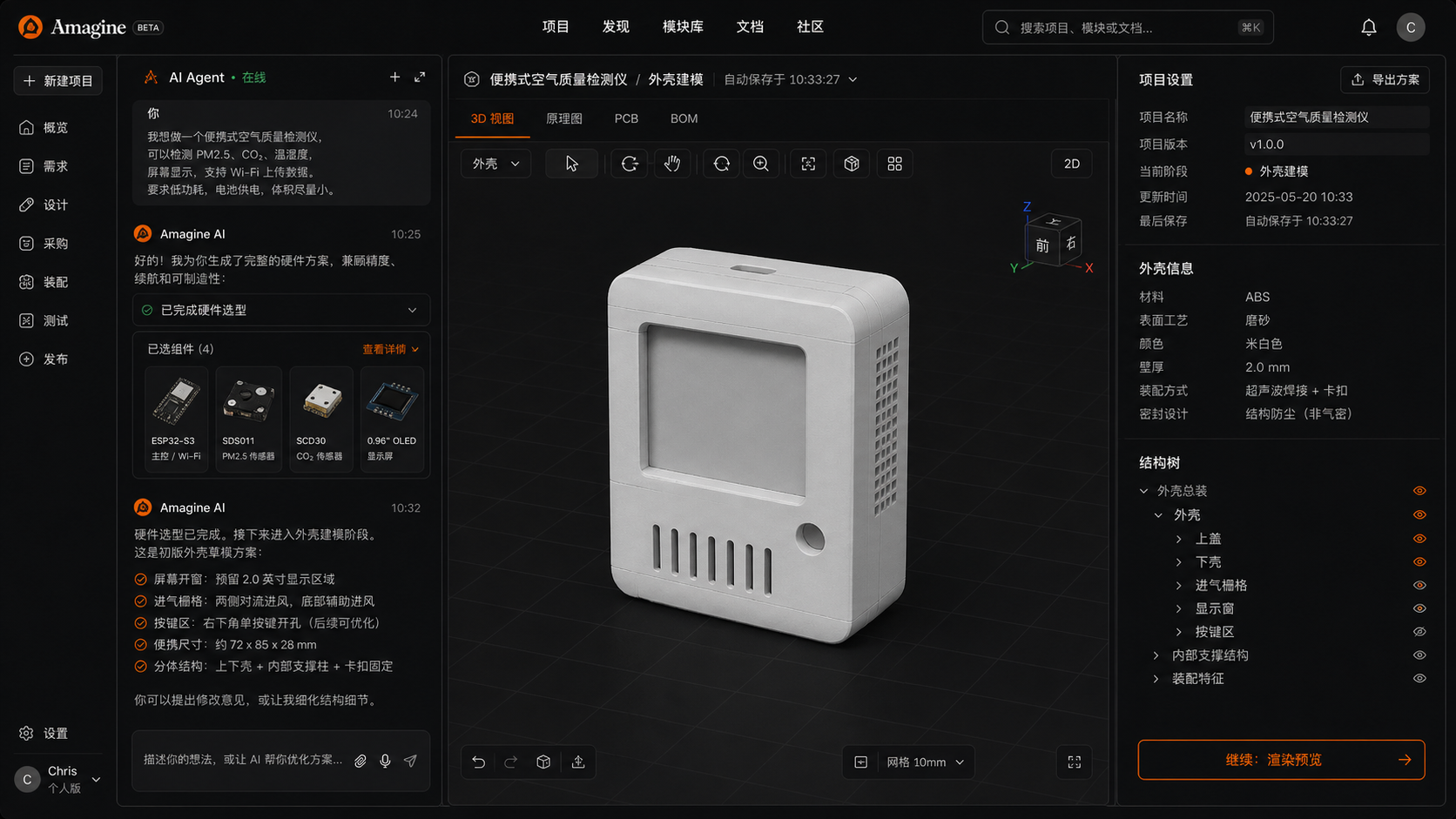Toggle visibility of 显示窗
Image resolution: width=1456 pixels, height=819 pixels.
coord(1419,608)
